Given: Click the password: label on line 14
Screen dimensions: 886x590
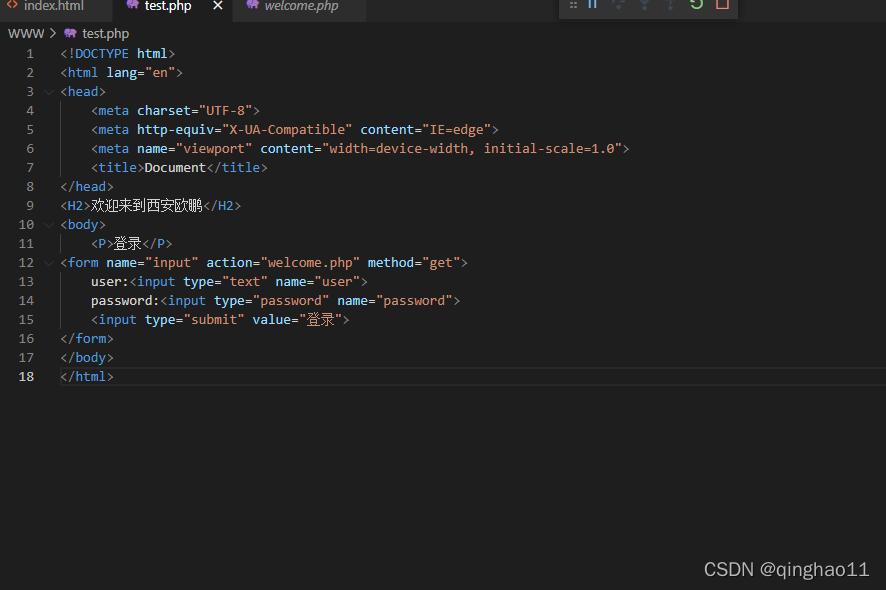Looking at the screenshot, I should (125, 301).
